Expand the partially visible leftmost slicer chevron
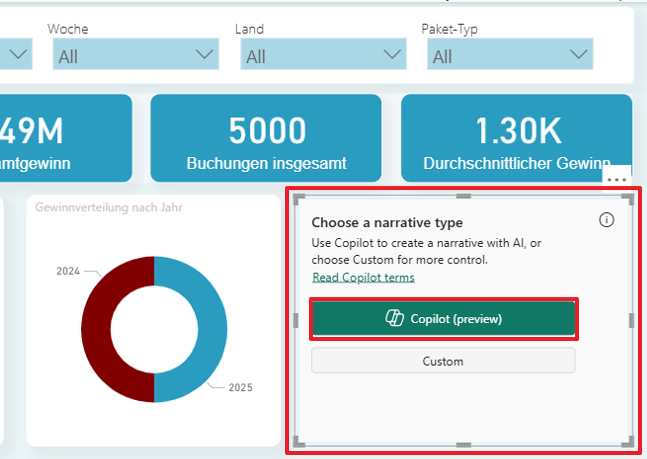Viewport: 647px width, 459px height. coord(18,54)
